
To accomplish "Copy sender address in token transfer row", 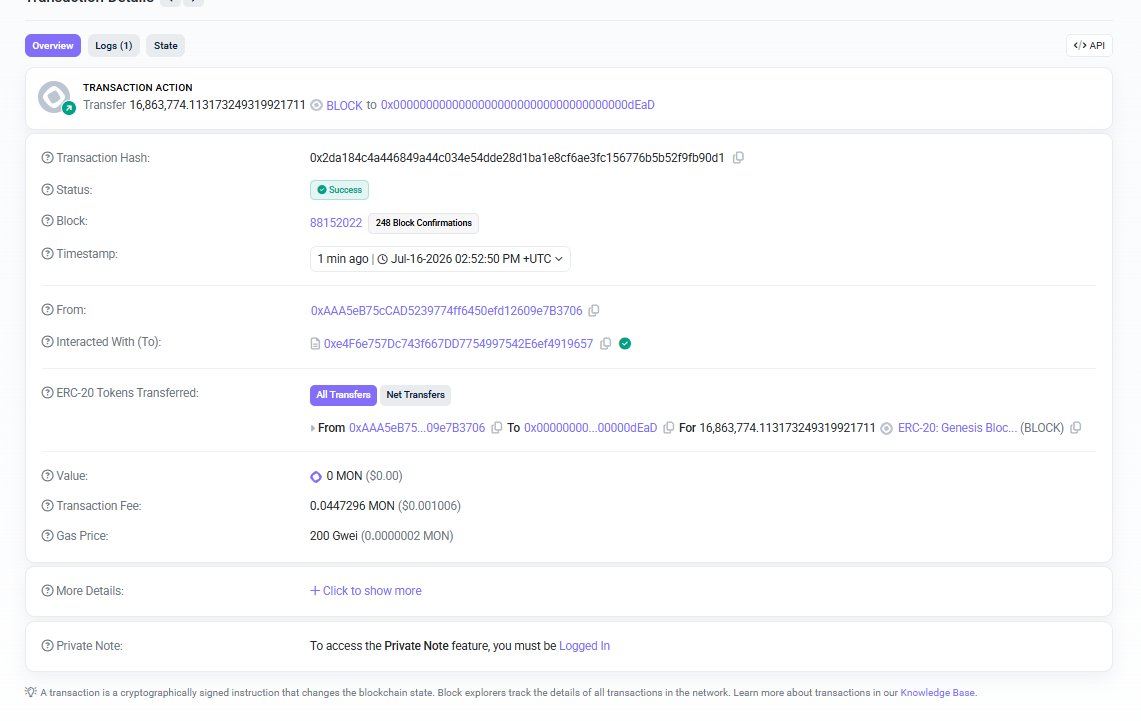I will 496,428.
